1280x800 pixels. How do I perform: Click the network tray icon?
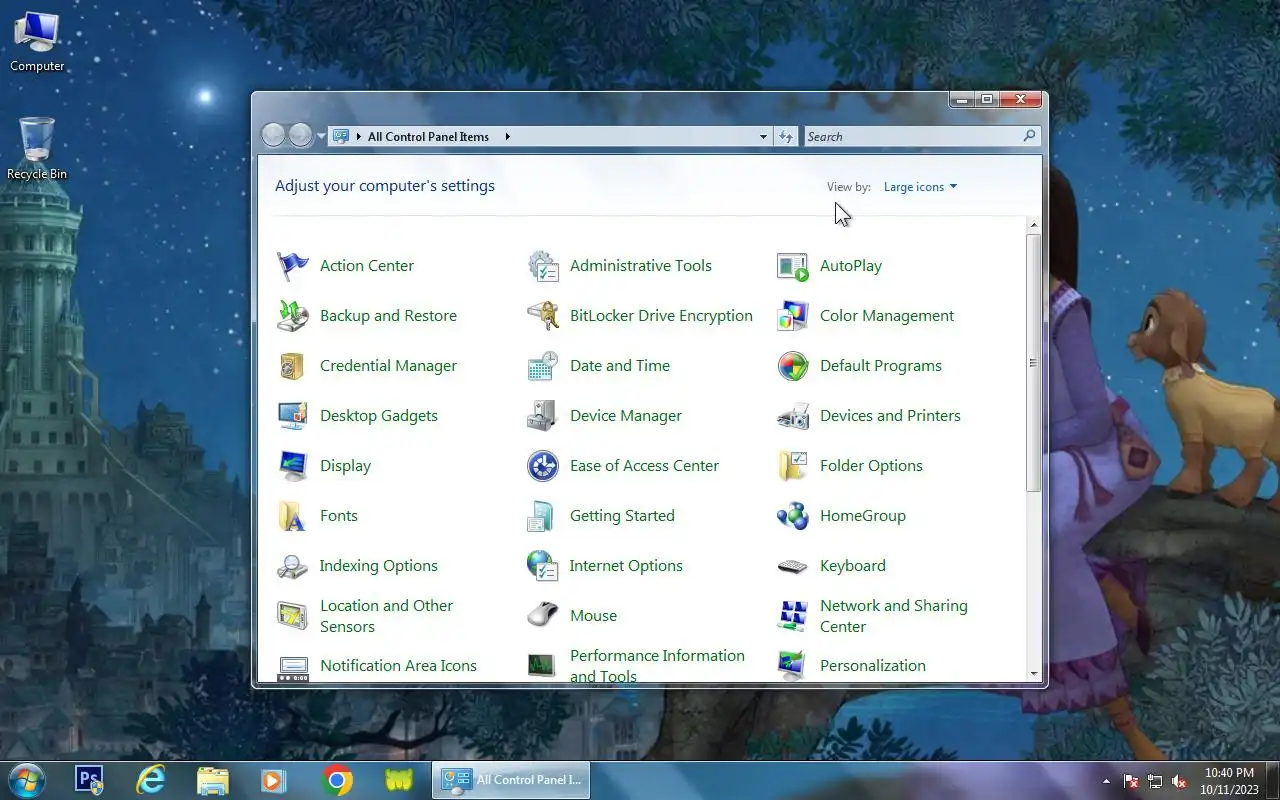(1155, 781)
